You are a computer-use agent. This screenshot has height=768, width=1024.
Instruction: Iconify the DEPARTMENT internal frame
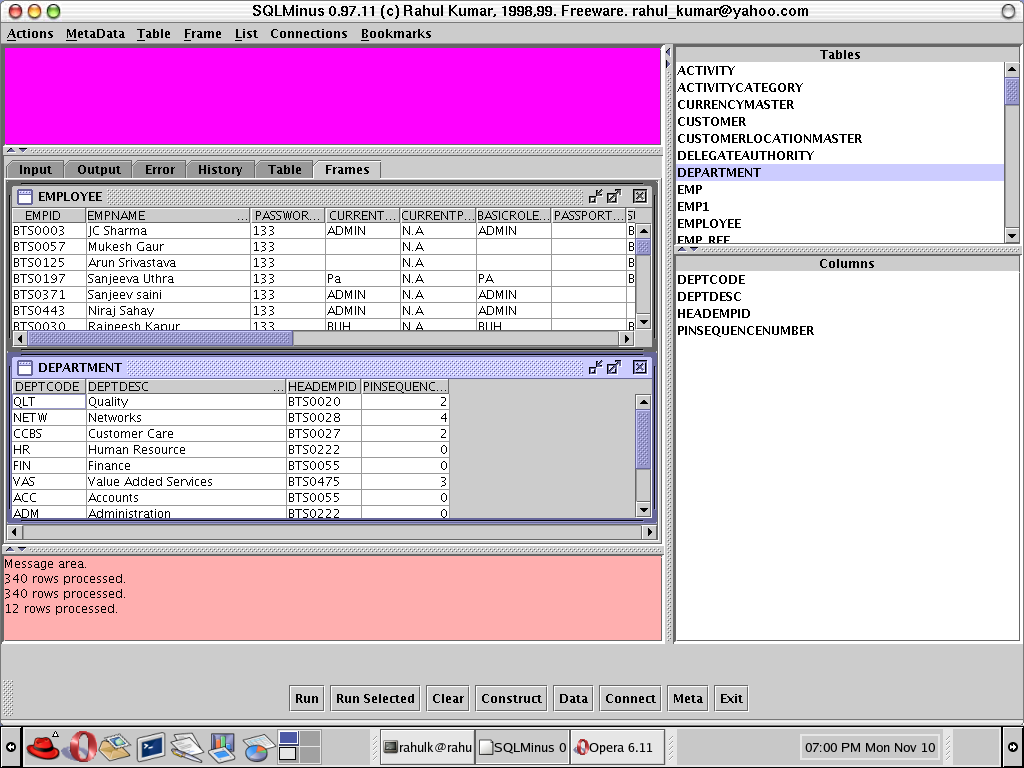[596, 368]
